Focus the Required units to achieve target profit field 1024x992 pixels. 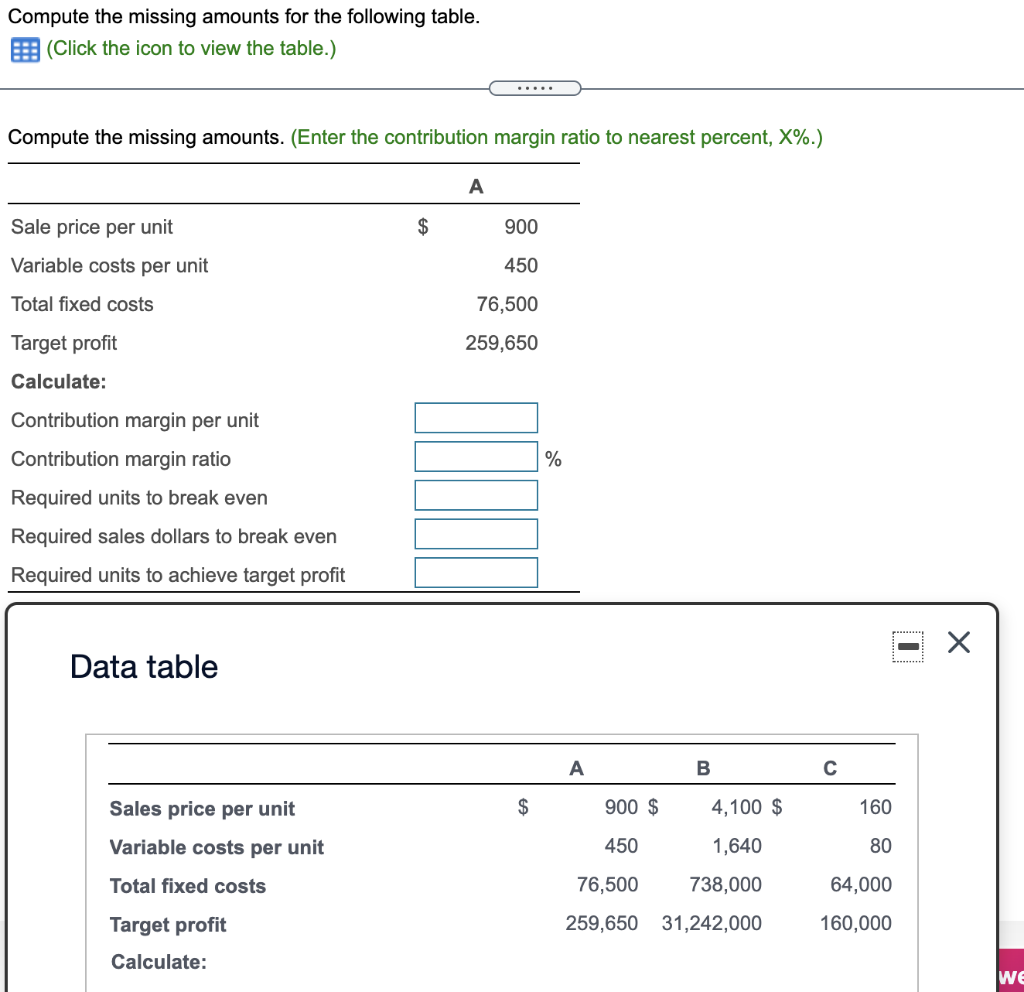coord(476,573)
